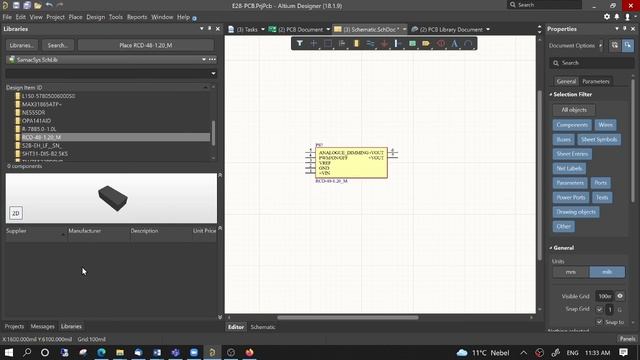Viewport: 640px width, 360px height.
Task: Open the Panels button in status bar
Action: [x=627, y=339]
